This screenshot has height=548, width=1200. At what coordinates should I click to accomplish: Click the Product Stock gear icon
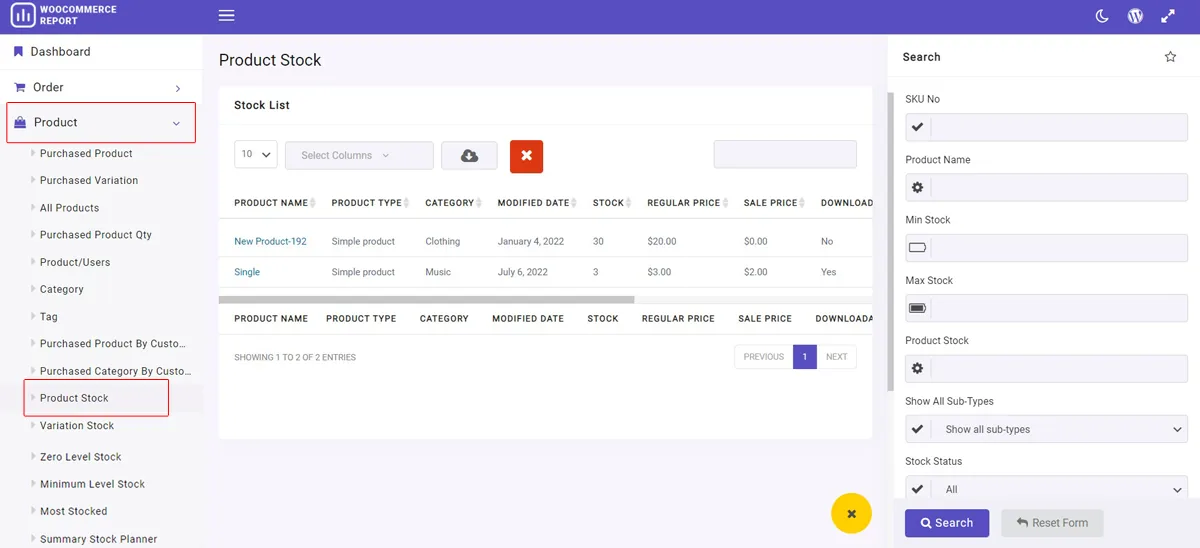point(918,368)
